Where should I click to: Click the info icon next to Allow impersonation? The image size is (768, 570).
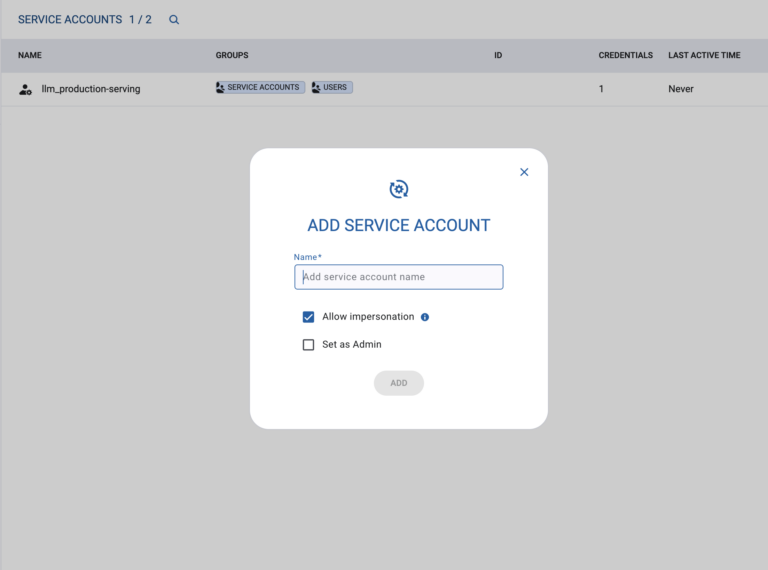(425, 317)
